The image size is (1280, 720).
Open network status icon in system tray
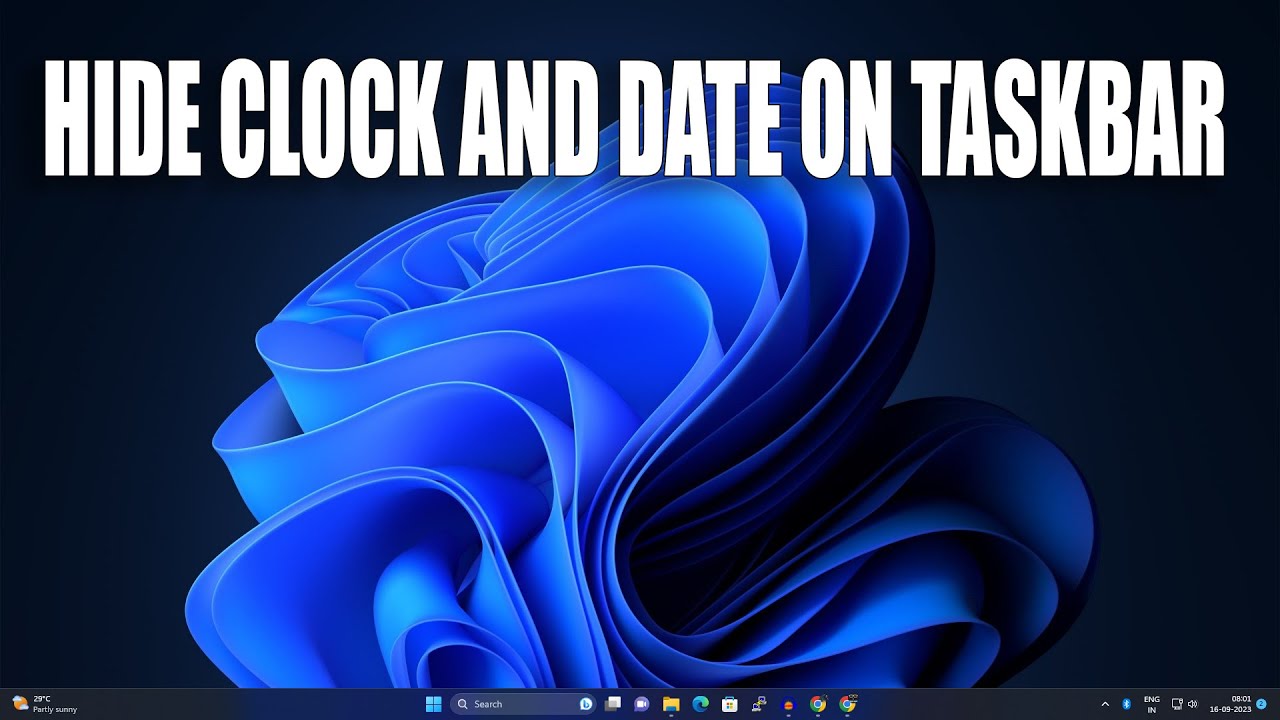(x=1177, y=704)
